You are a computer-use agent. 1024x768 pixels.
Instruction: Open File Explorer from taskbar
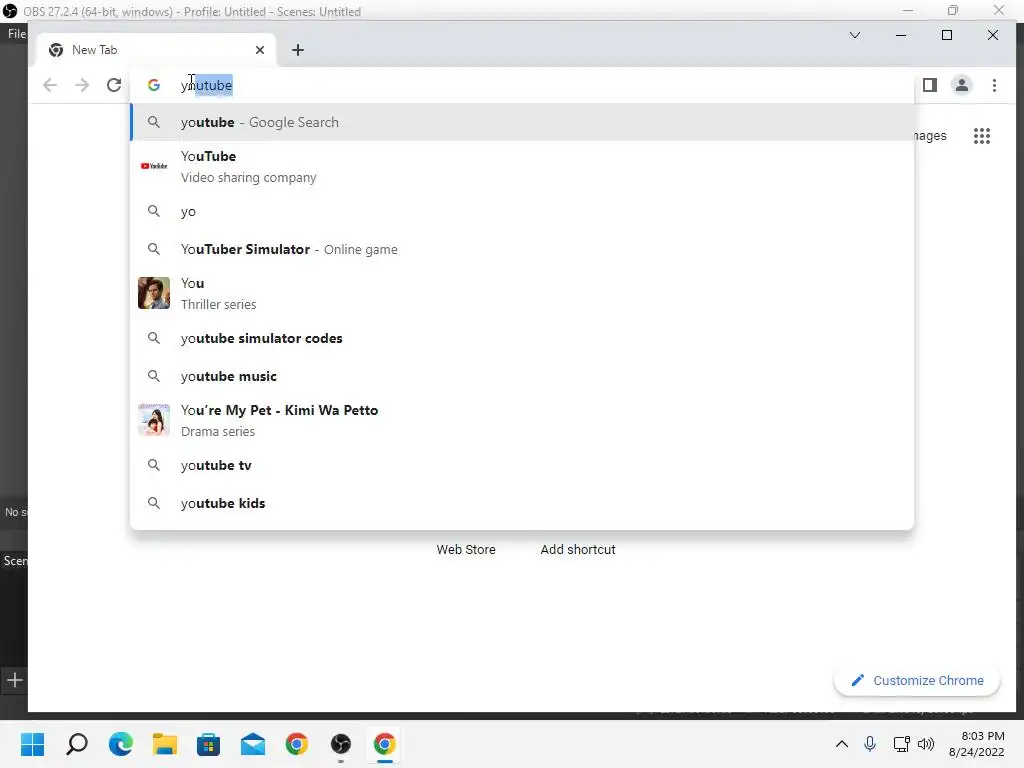165,744
